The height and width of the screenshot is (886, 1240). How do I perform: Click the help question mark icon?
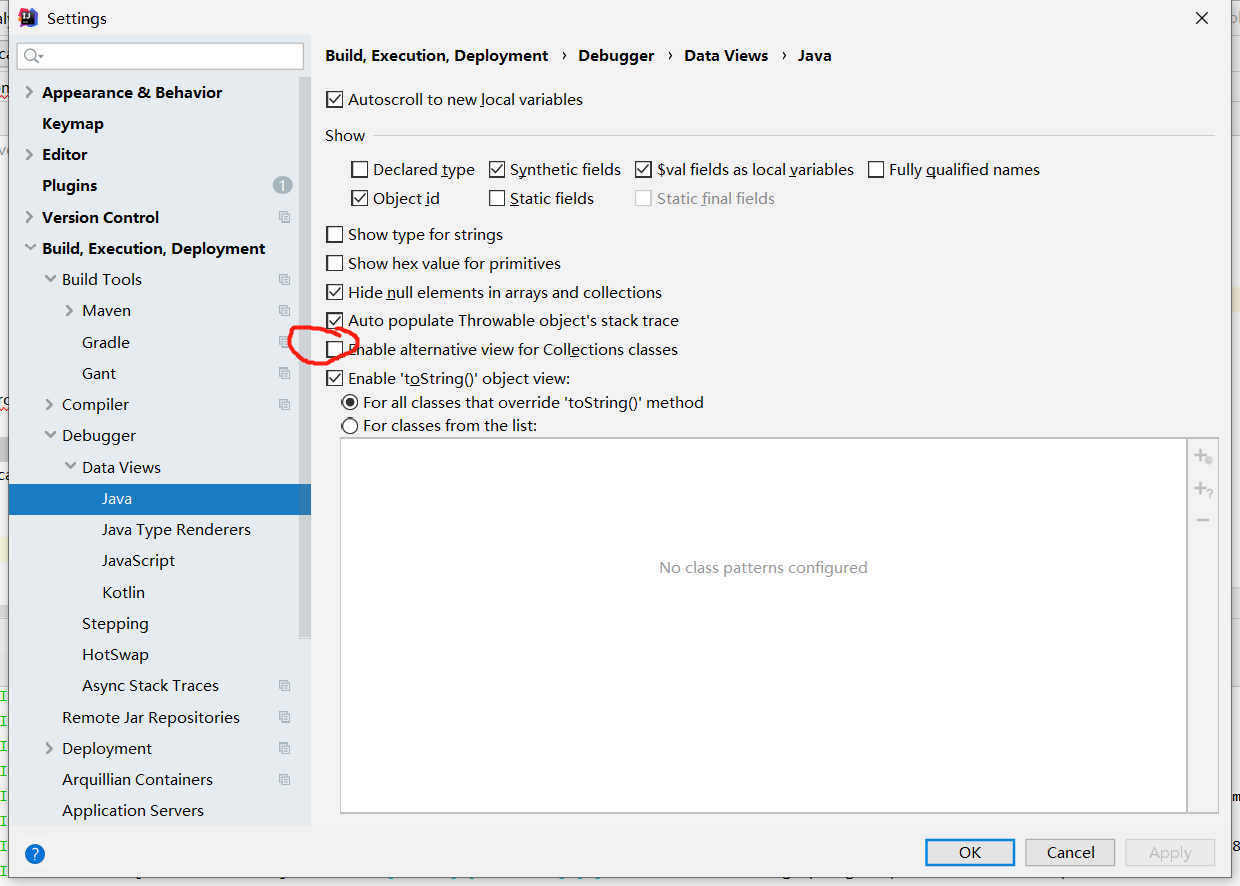click(35, 854)
